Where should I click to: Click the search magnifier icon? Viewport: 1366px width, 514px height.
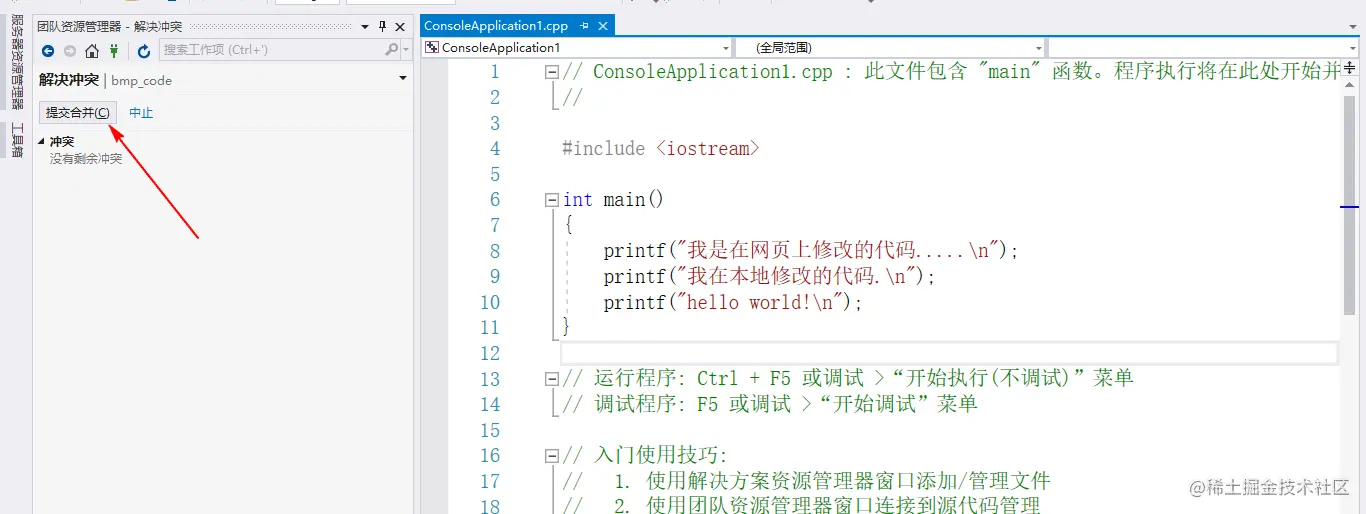click(x=391, y=49)
